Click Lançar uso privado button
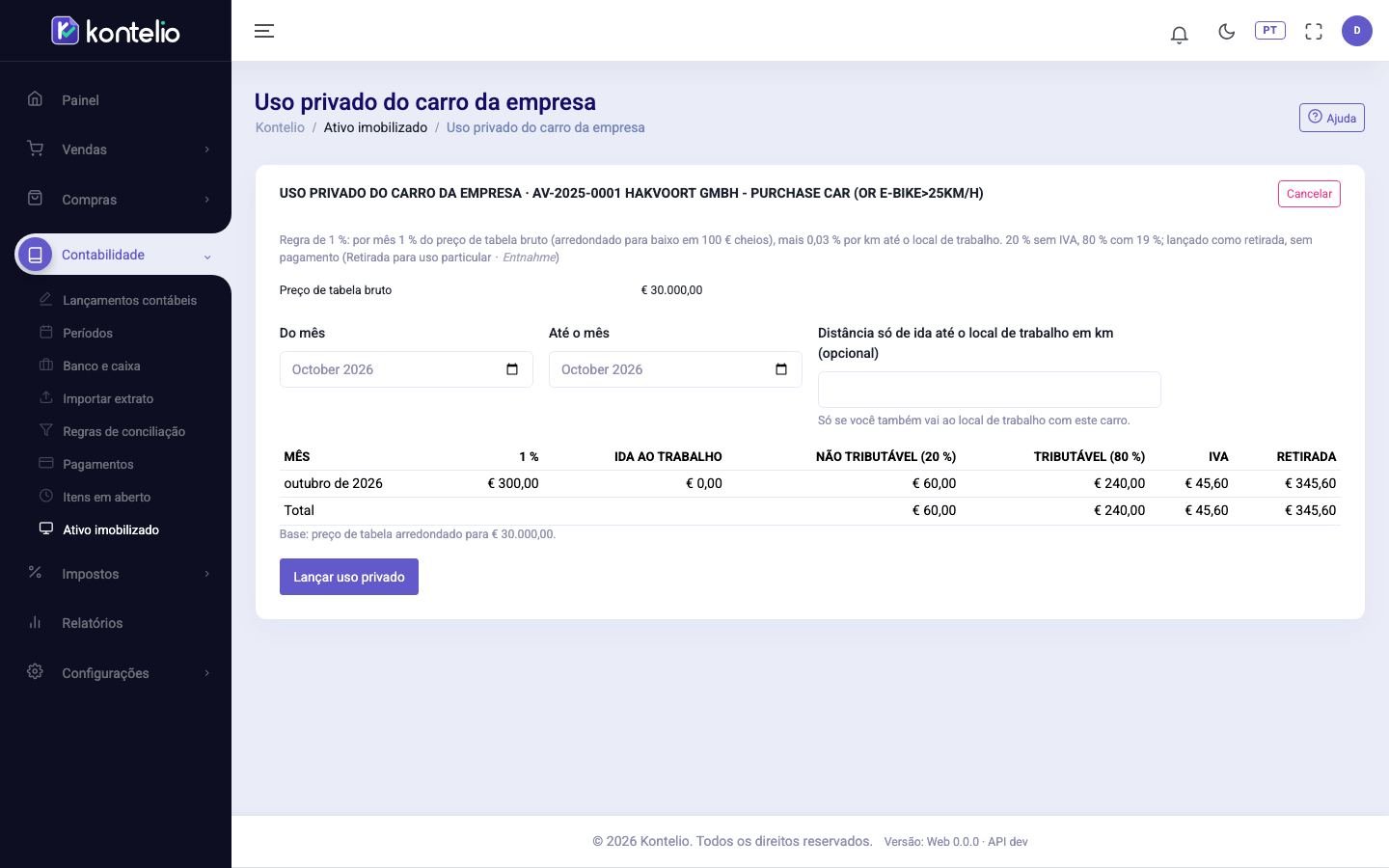1389x868 pixels. point(349,577)
